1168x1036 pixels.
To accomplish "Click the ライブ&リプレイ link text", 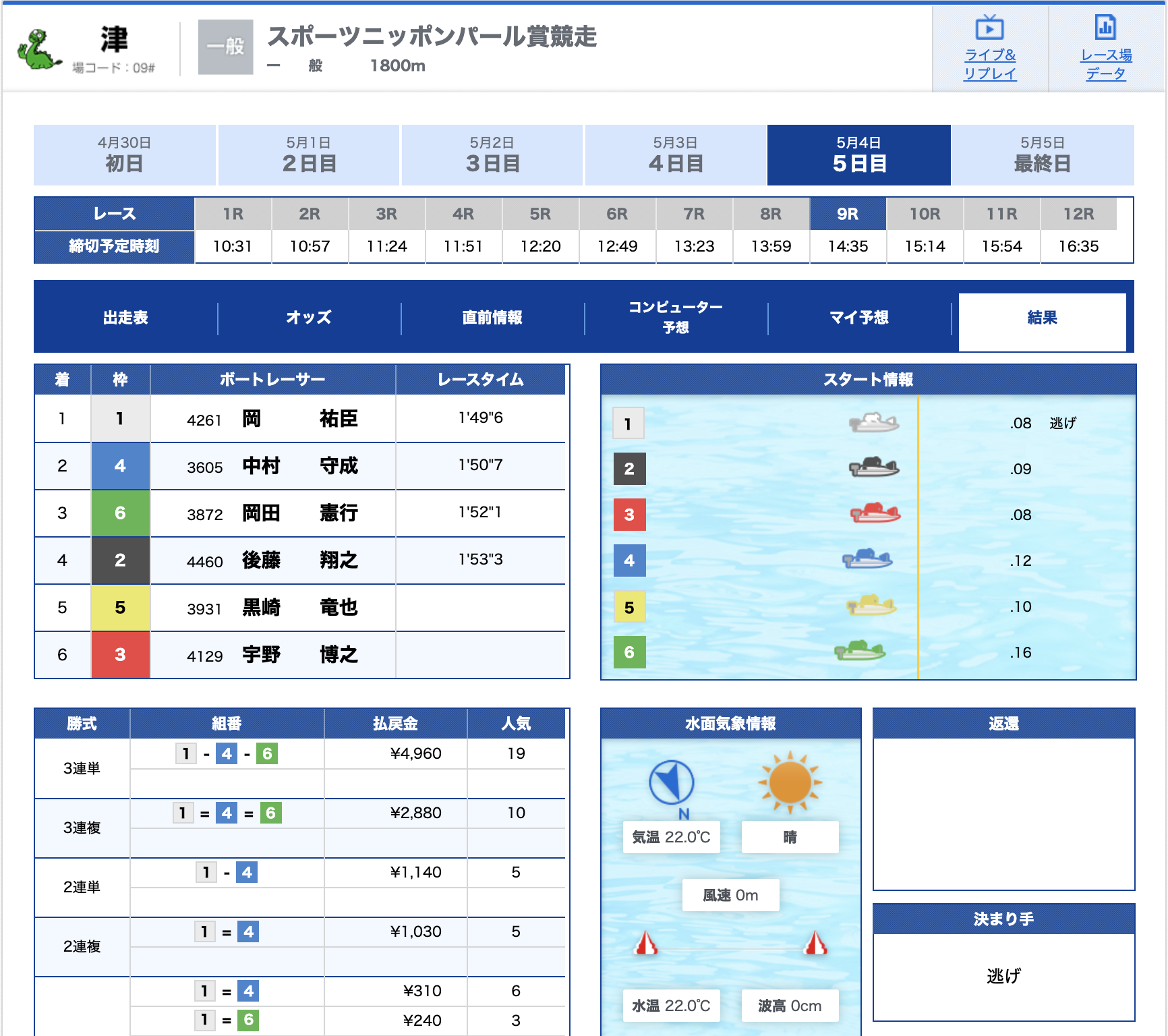I will point(989,64).
